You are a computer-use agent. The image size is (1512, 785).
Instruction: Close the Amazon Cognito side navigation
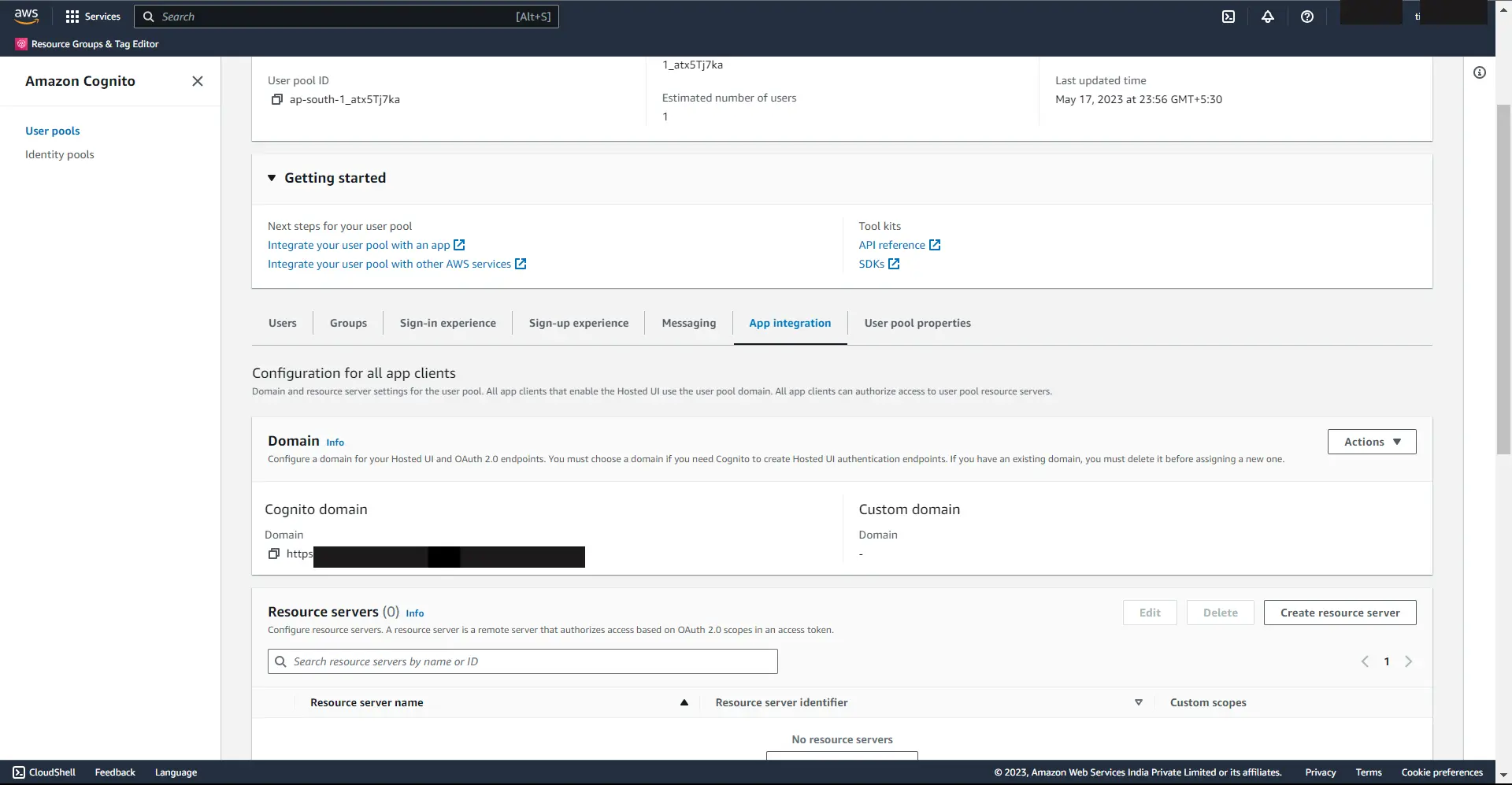coord(198,81)
